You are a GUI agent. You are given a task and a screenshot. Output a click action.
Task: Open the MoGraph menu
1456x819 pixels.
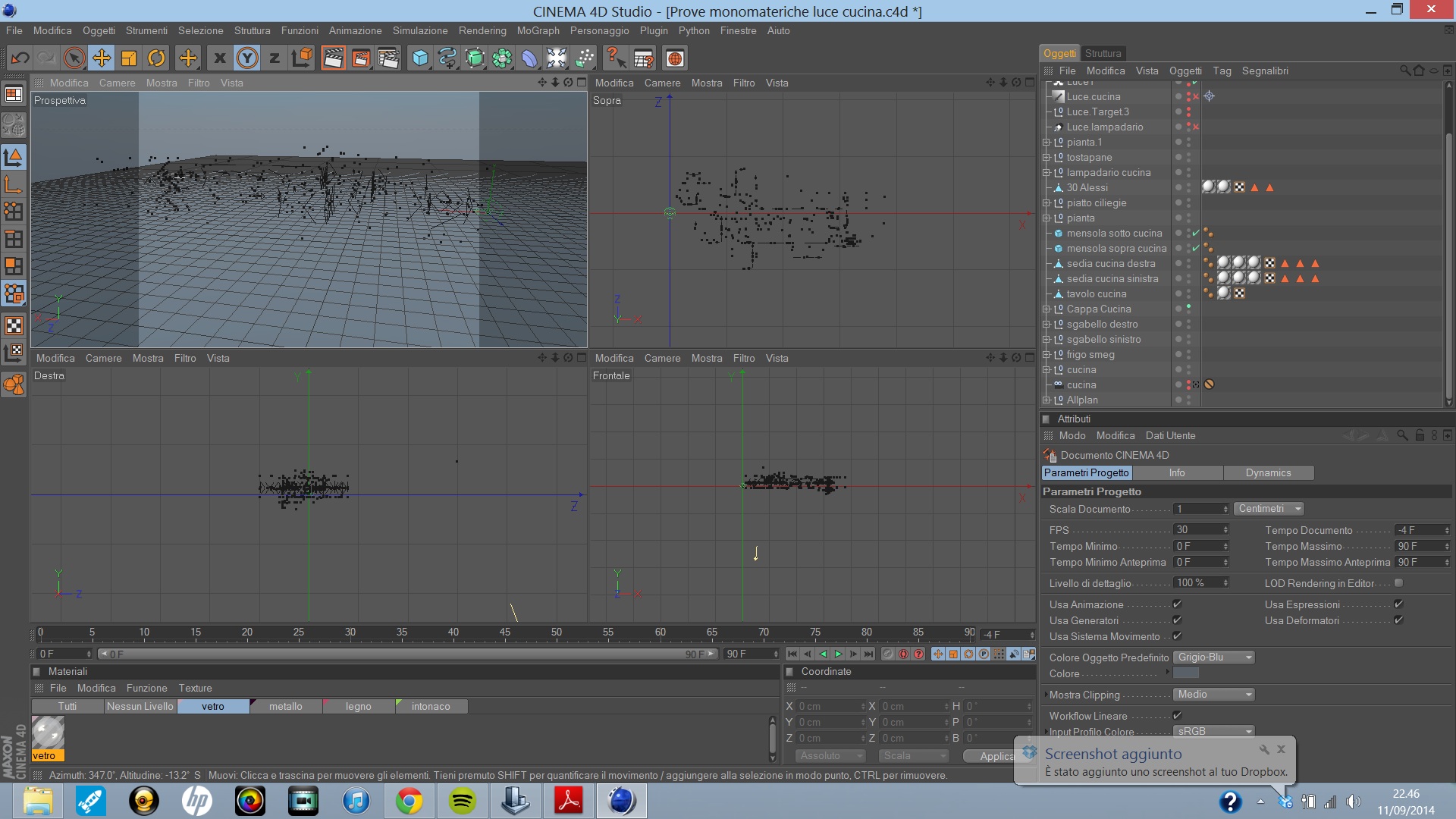[x=538, y=30]
